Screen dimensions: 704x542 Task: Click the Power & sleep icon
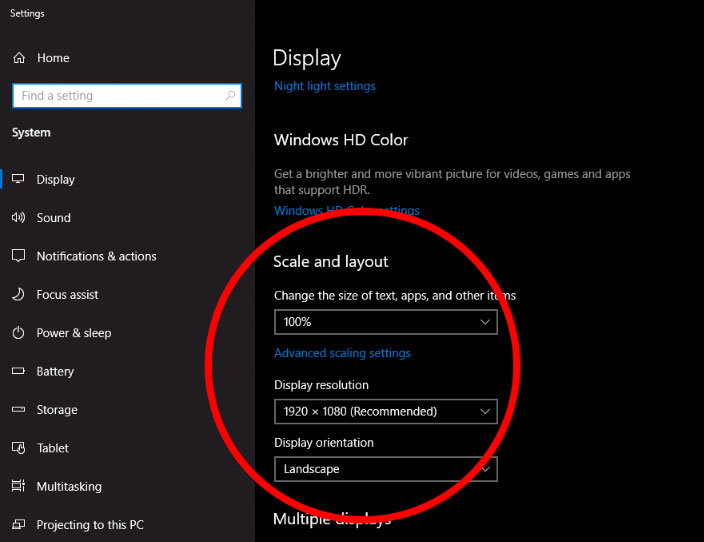pos(18,333)
